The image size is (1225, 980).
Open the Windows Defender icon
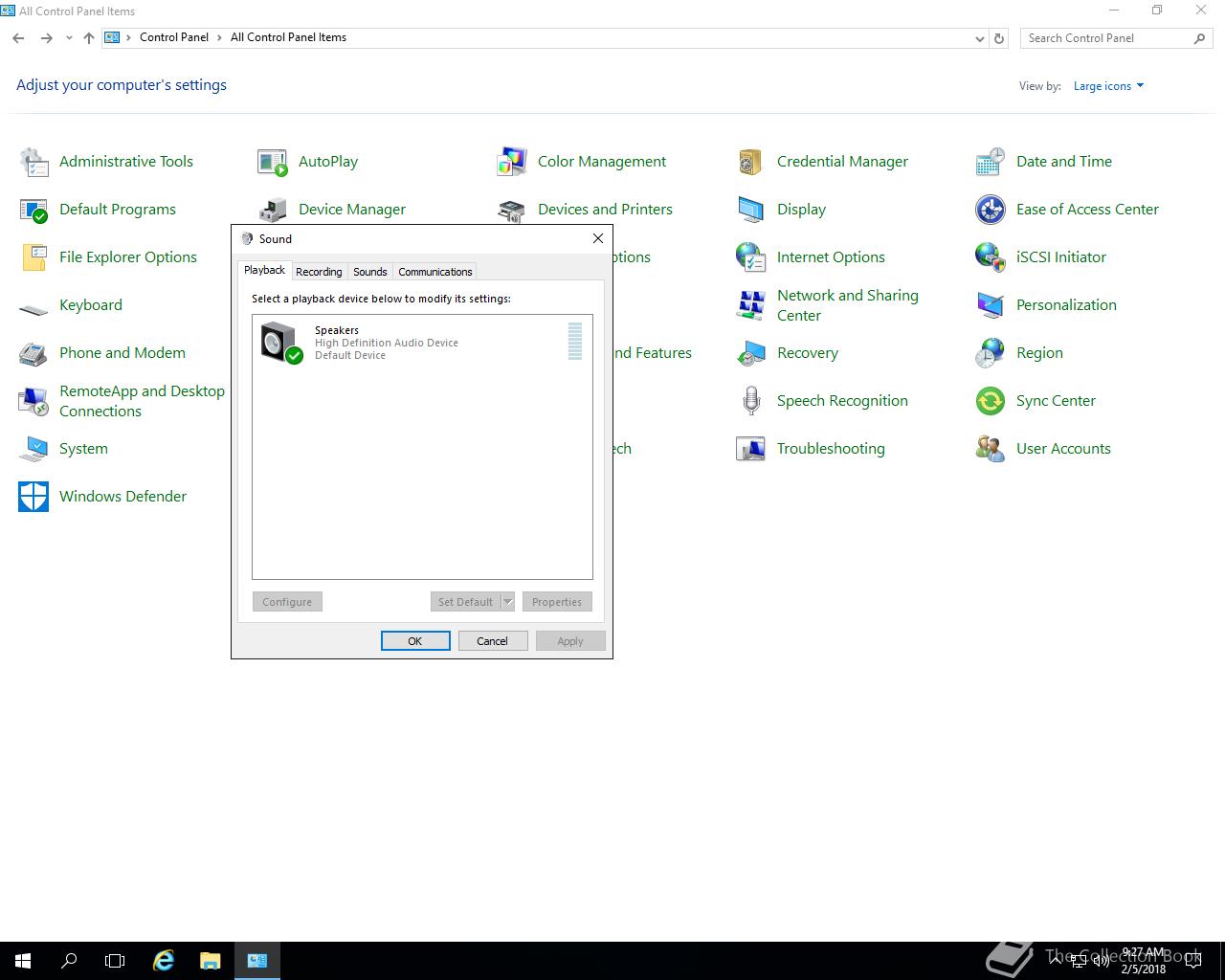coord(33,497)
